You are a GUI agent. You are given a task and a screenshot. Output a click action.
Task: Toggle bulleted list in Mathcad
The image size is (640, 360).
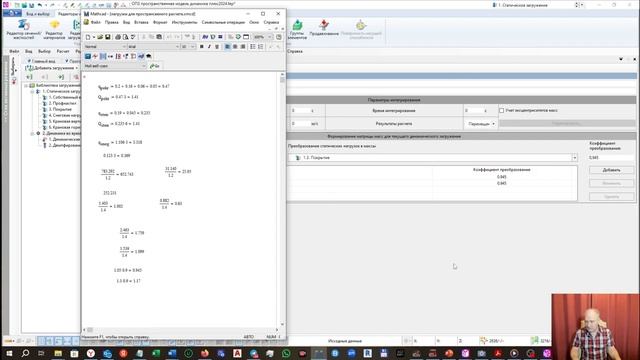click(253, 47)
